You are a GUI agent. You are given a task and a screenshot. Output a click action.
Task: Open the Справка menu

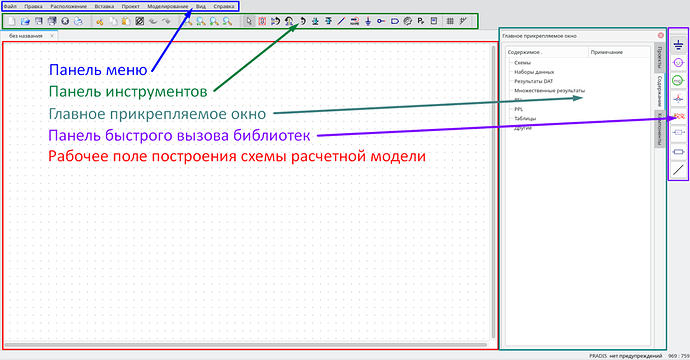(224, 7)
